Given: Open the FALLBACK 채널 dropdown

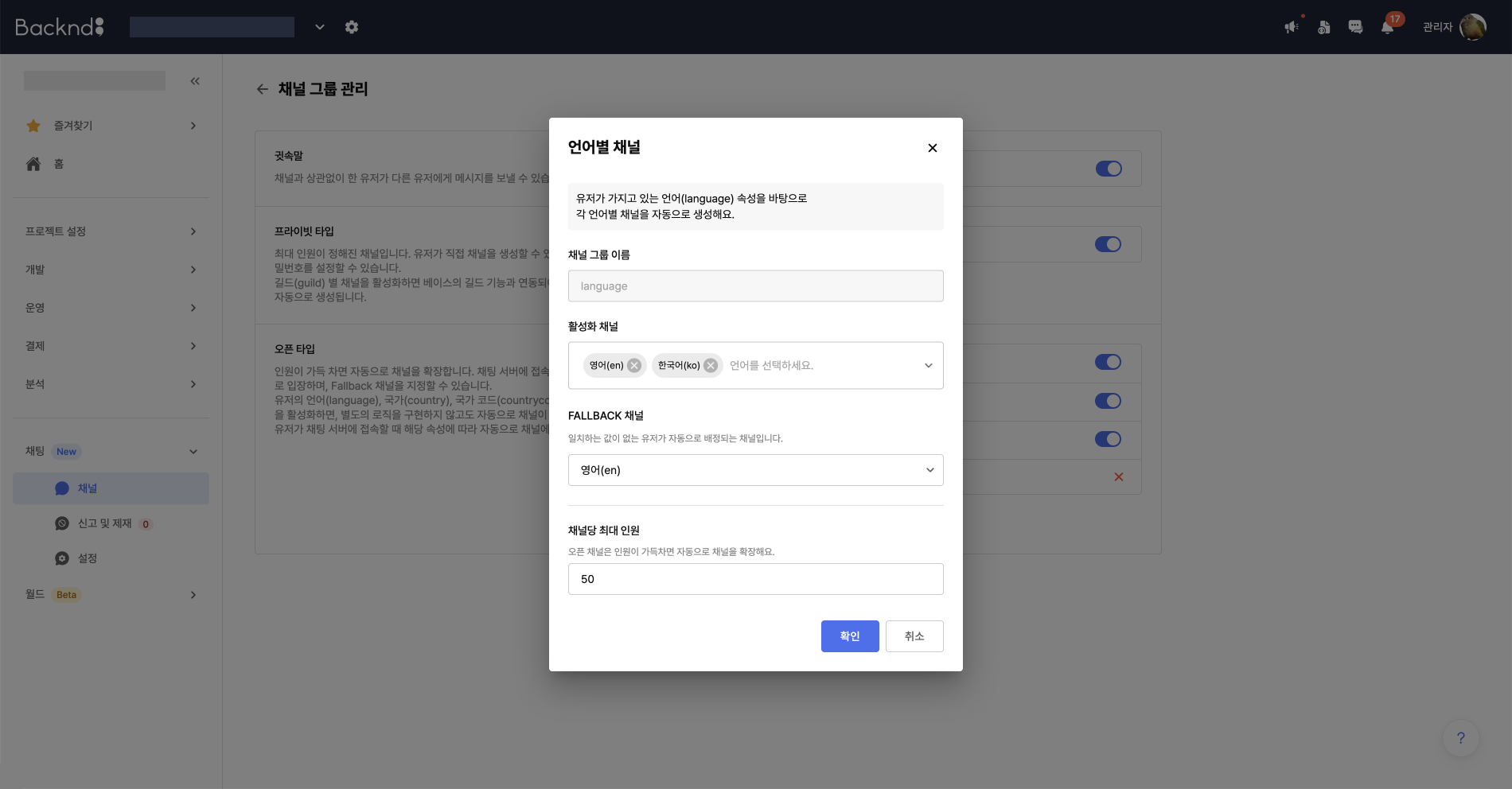Looking at the screenshot, I should click(x=756, y=470).
